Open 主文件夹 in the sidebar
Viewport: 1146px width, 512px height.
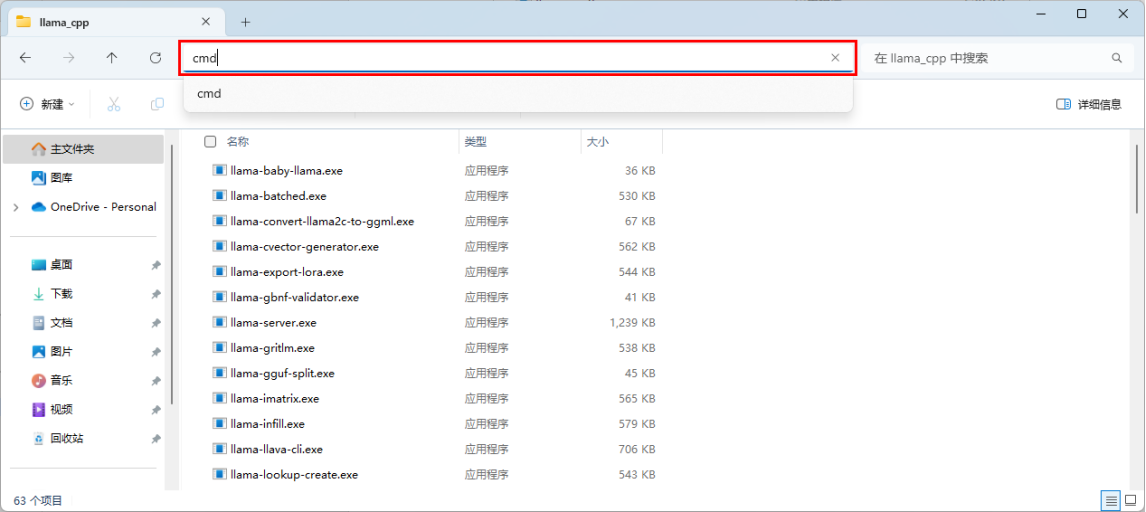[x=83, y=149]
